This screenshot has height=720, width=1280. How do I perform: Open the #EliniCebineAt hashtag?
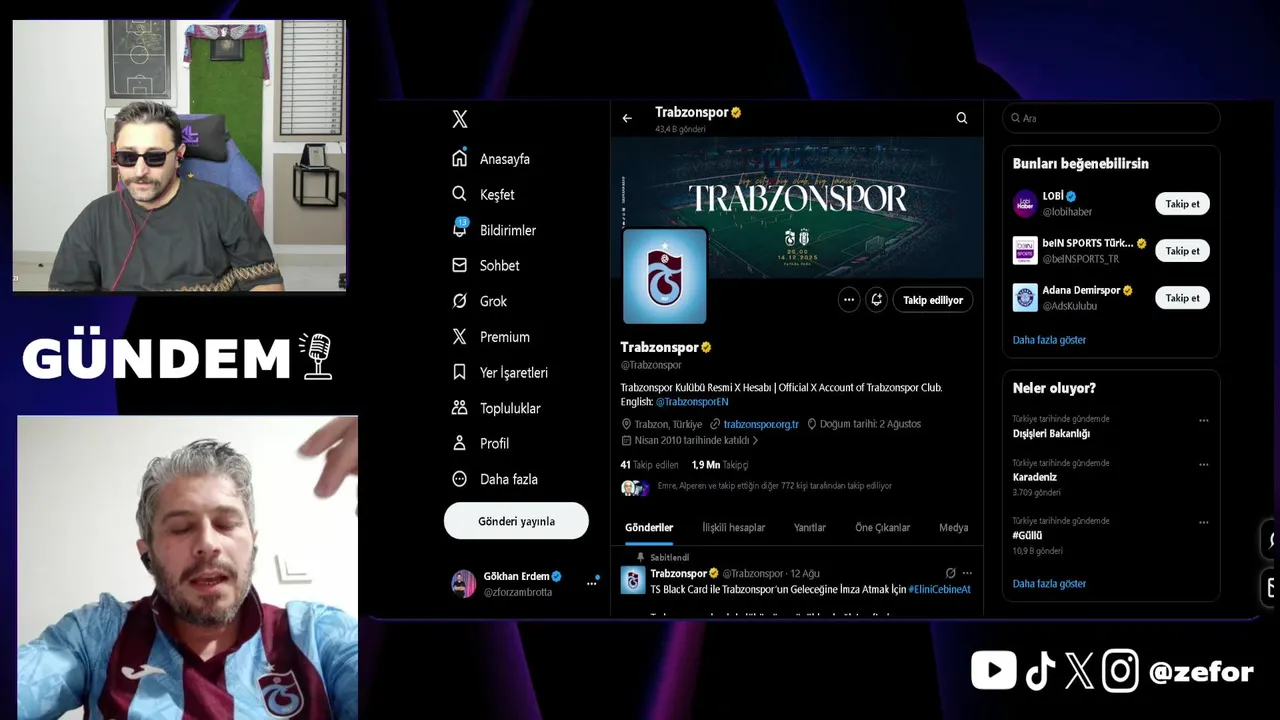click(x=939, y=589)
